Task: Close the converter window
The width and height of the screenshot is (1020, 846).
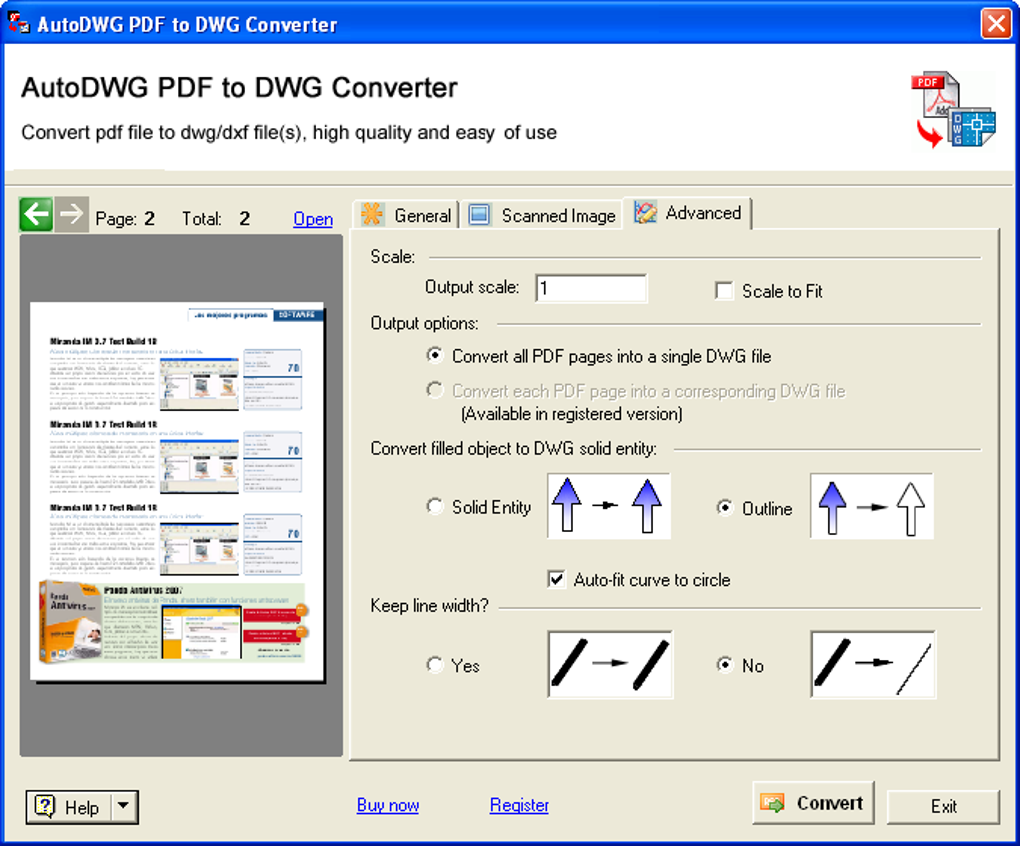Action: pos(996,24)
